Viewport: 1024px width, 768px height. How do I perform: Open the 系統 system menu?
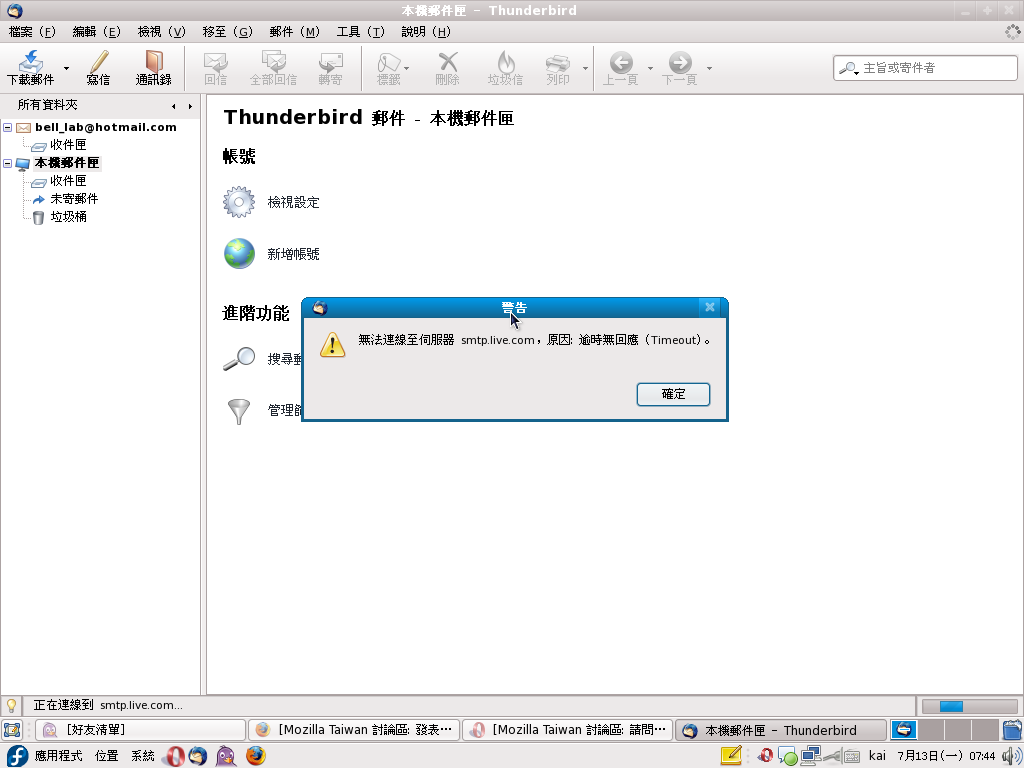(142, 756)
